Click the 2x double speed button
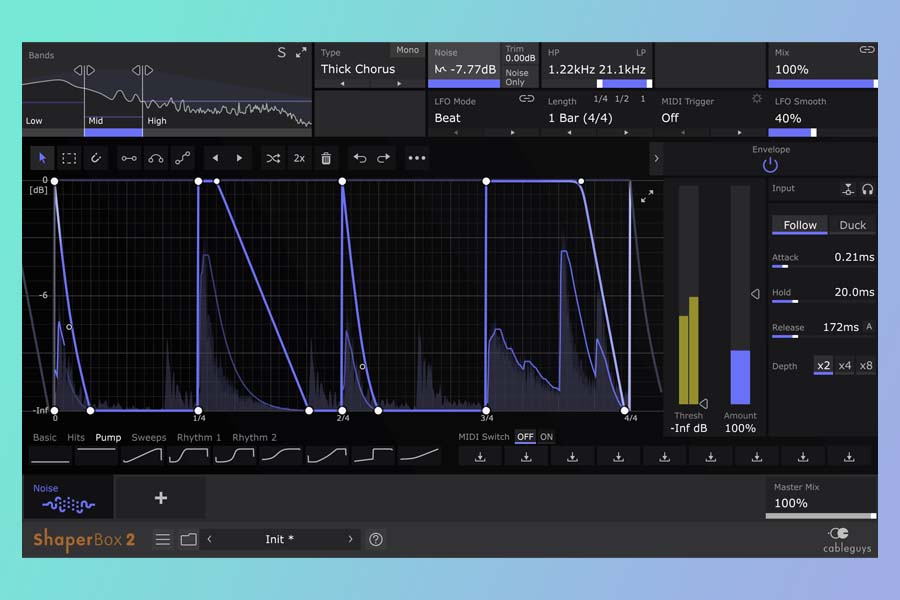This screenshot has width=900, height=600. point(299,158)
